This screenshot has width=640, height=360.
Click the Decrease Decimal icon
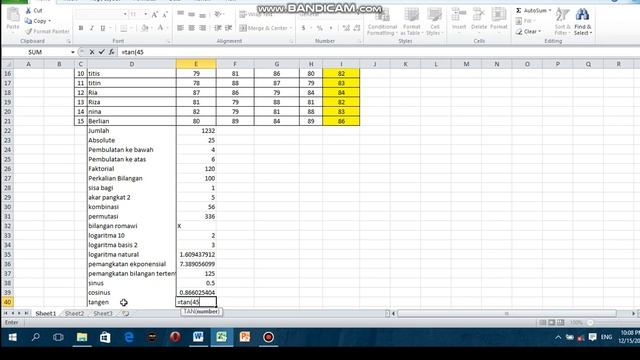[x=357, y=28]
